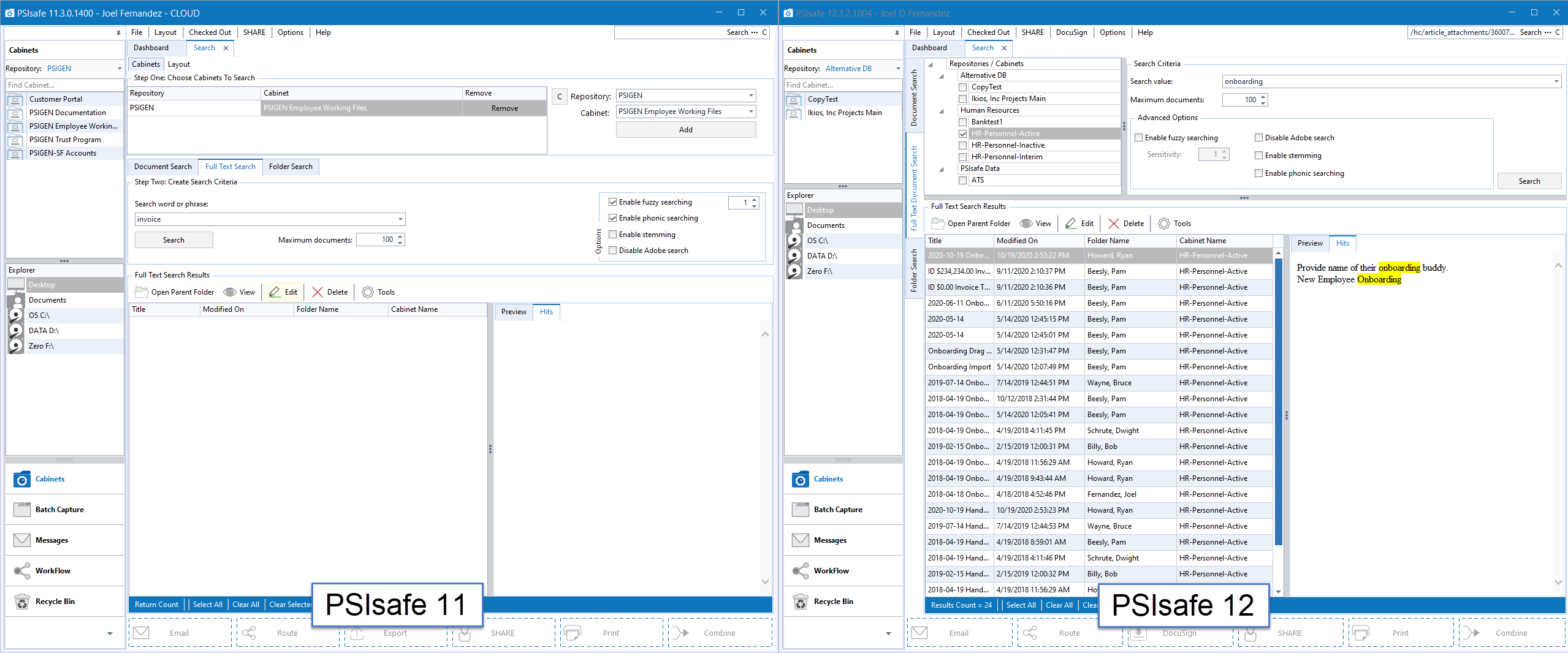This screenshot has height=653, width=1568.
Task: Check the HR-Personnel-Inactive cabinet checkbox
Action: [962, 145]
